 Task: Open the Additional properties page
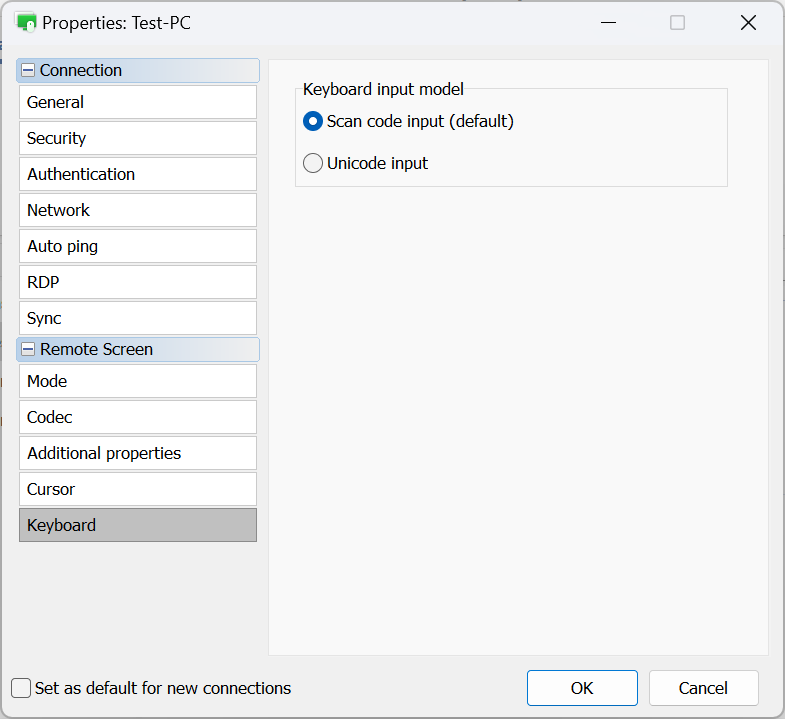tap(138, 453)
